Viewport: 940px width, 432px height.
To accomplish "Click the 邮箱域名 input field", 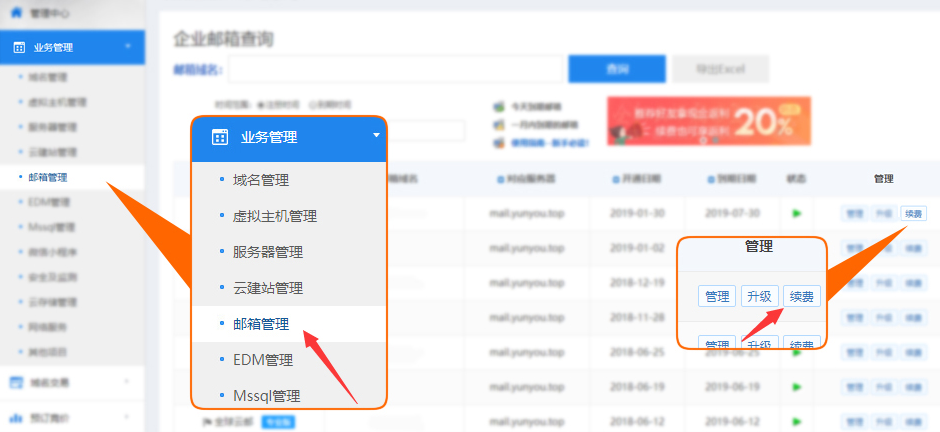I will coord(397,69).
